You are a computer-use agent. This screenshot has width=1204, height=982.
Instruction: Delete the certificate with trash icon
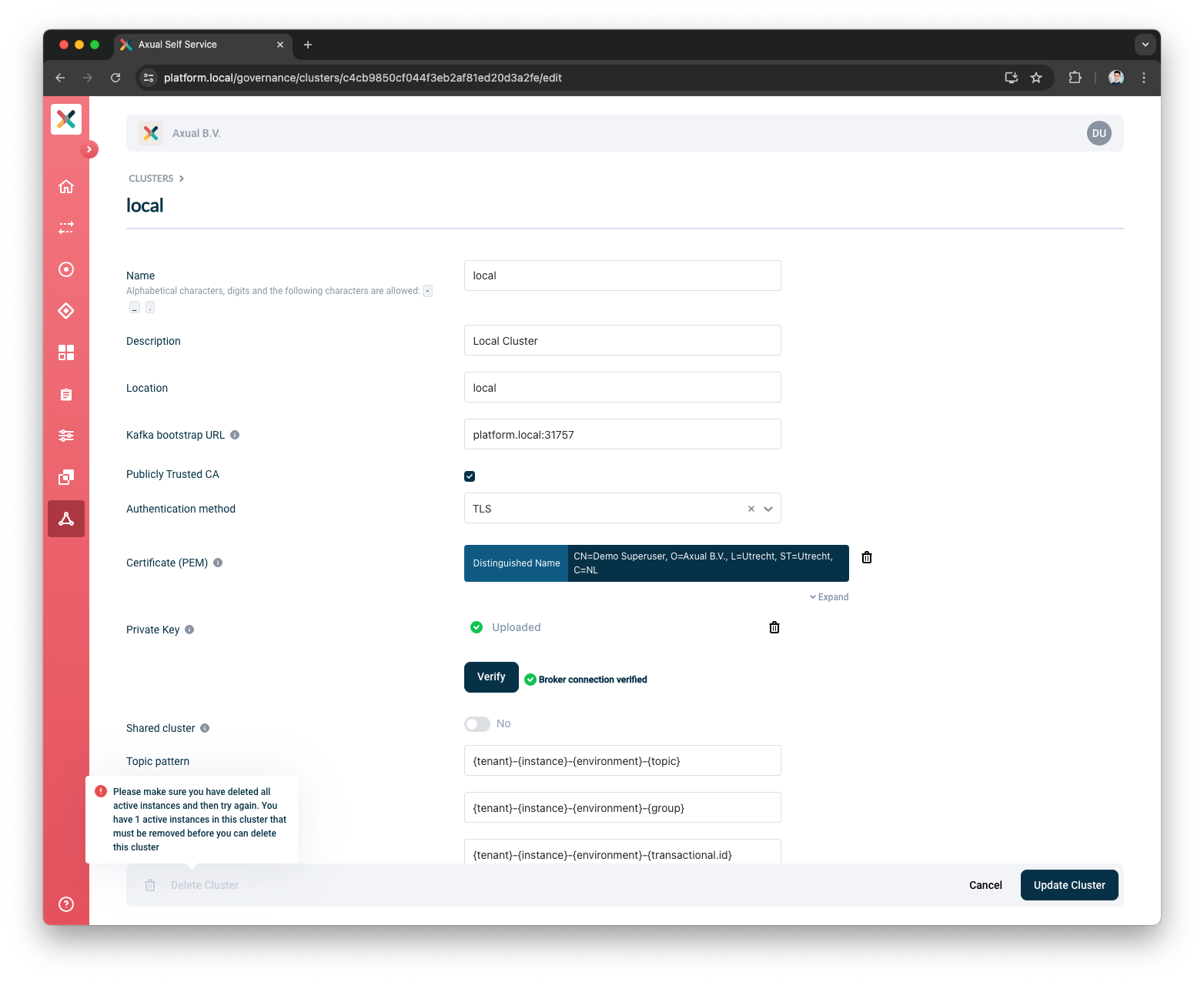pos(867,557)
